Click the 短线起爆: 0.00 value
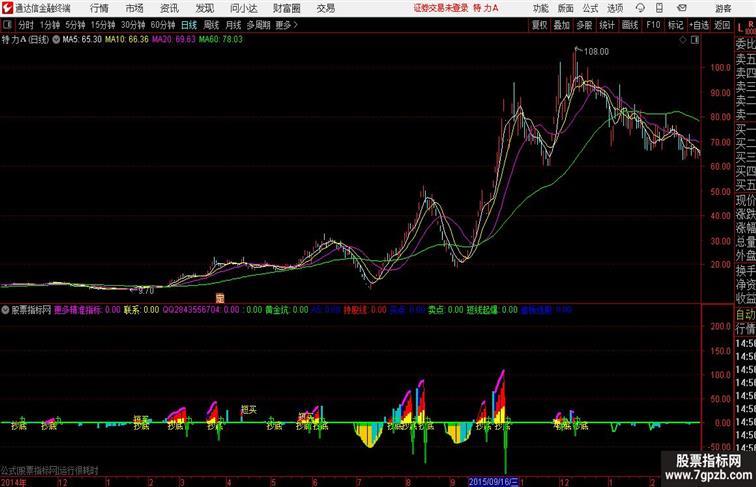 pyautogui.click(x=492, y=310)
